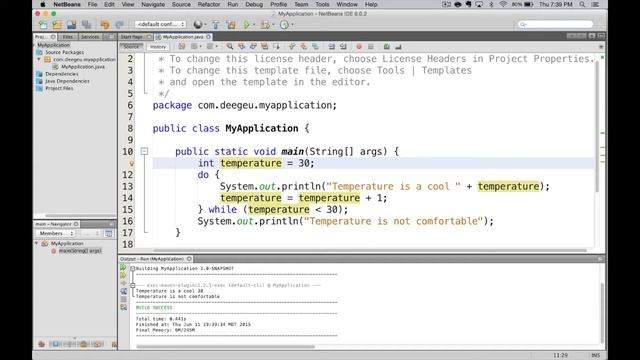Click the Clean and Build icon
The image size is (640, 360).
231,24
